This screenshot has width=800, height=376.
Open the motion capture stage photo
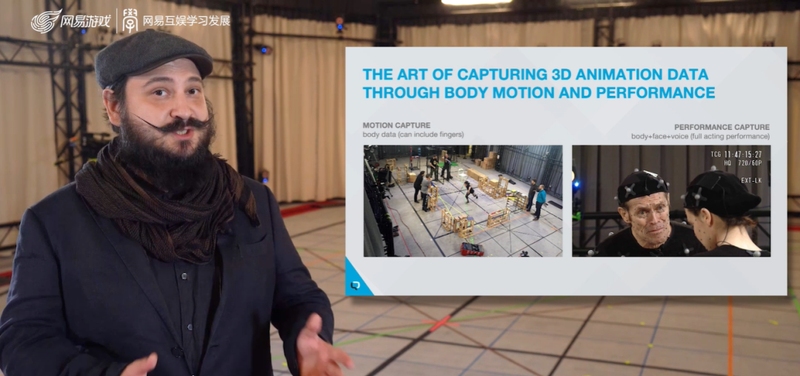(463, 200)
